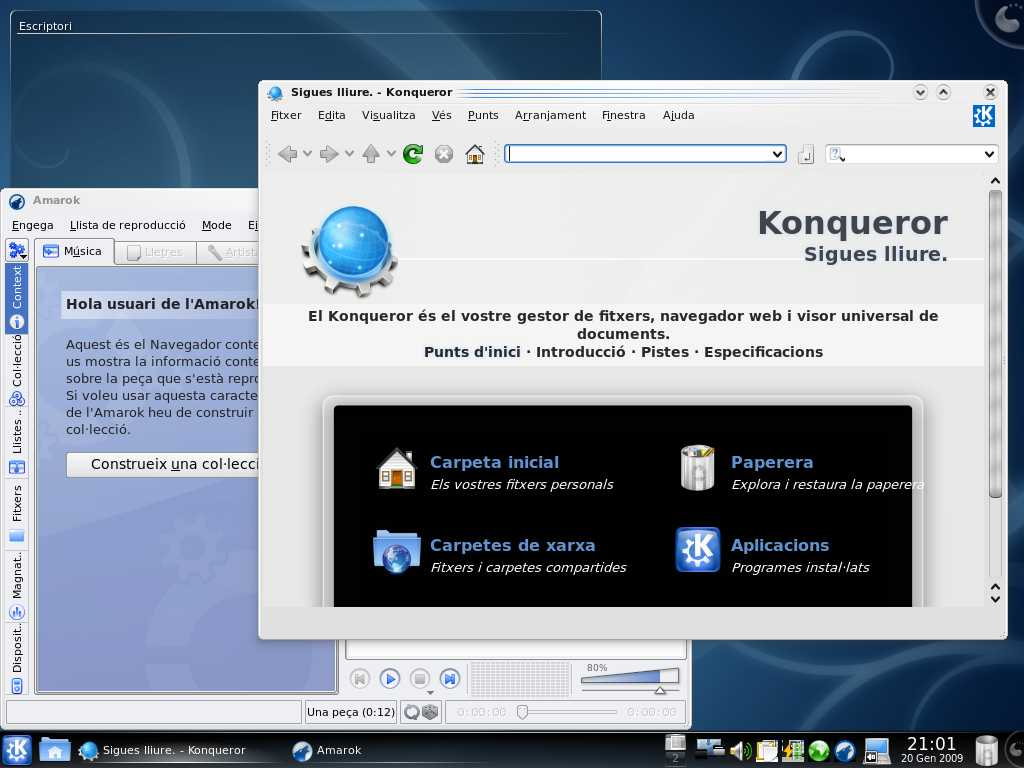Open Carpetes de xarxa link
The height and width of the screenshot is (768, 1024).
point(513,545)
